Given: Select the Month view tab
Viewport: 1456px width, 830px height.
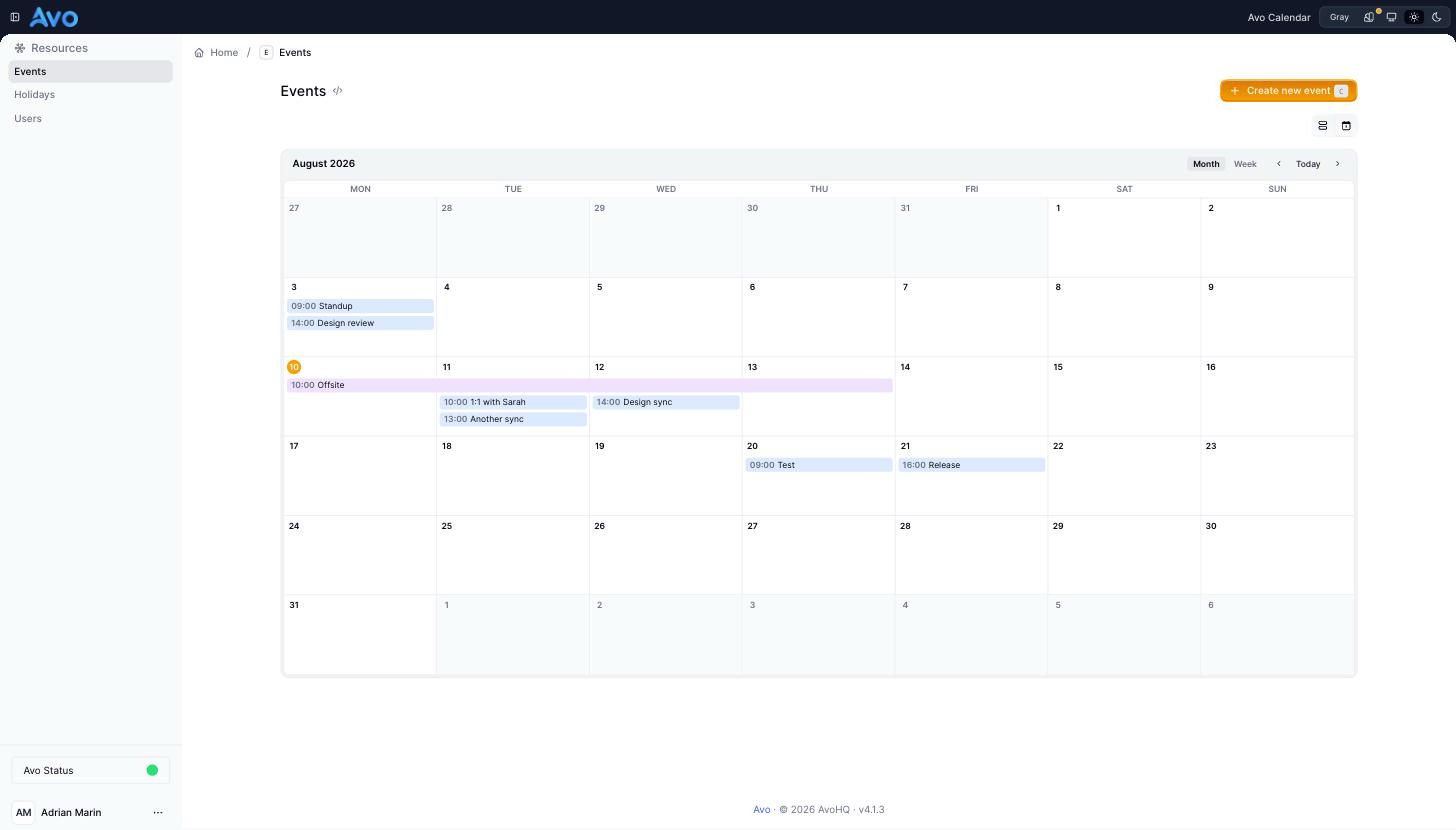Looking at the screenshot, I should point(1206,164).
